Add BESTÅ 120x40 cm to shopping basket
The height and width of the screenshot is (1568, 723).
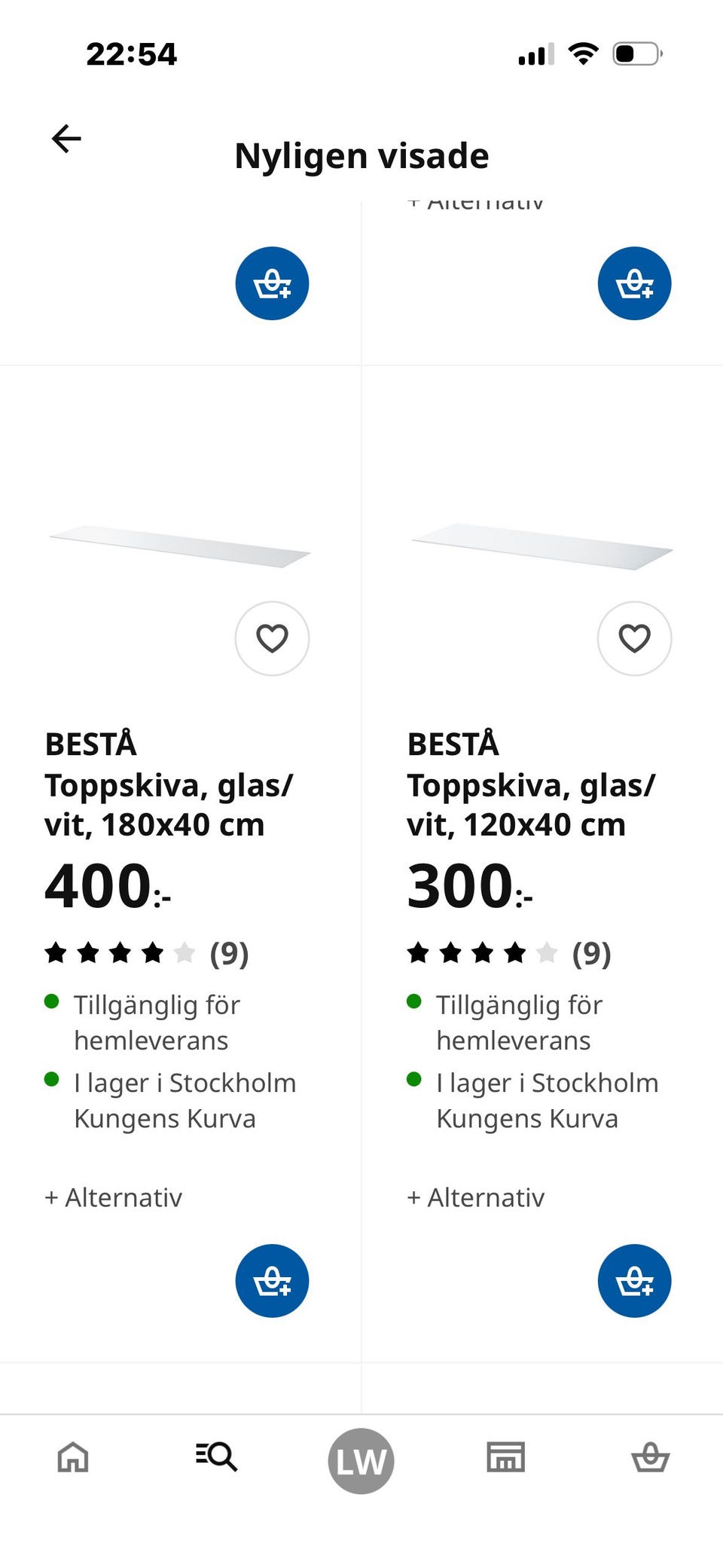point(634,1280)
